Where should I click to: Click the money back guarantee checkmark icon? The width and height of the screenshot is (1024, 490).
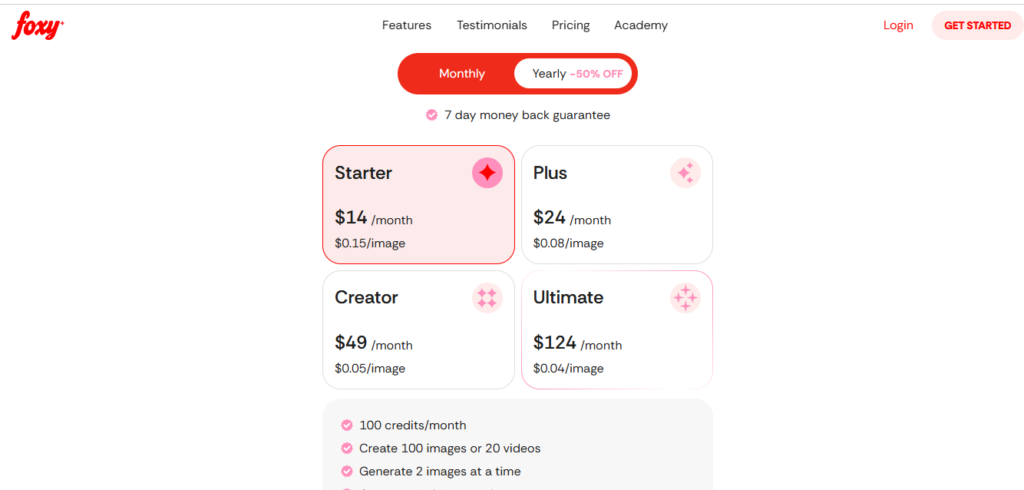(431, 115)
